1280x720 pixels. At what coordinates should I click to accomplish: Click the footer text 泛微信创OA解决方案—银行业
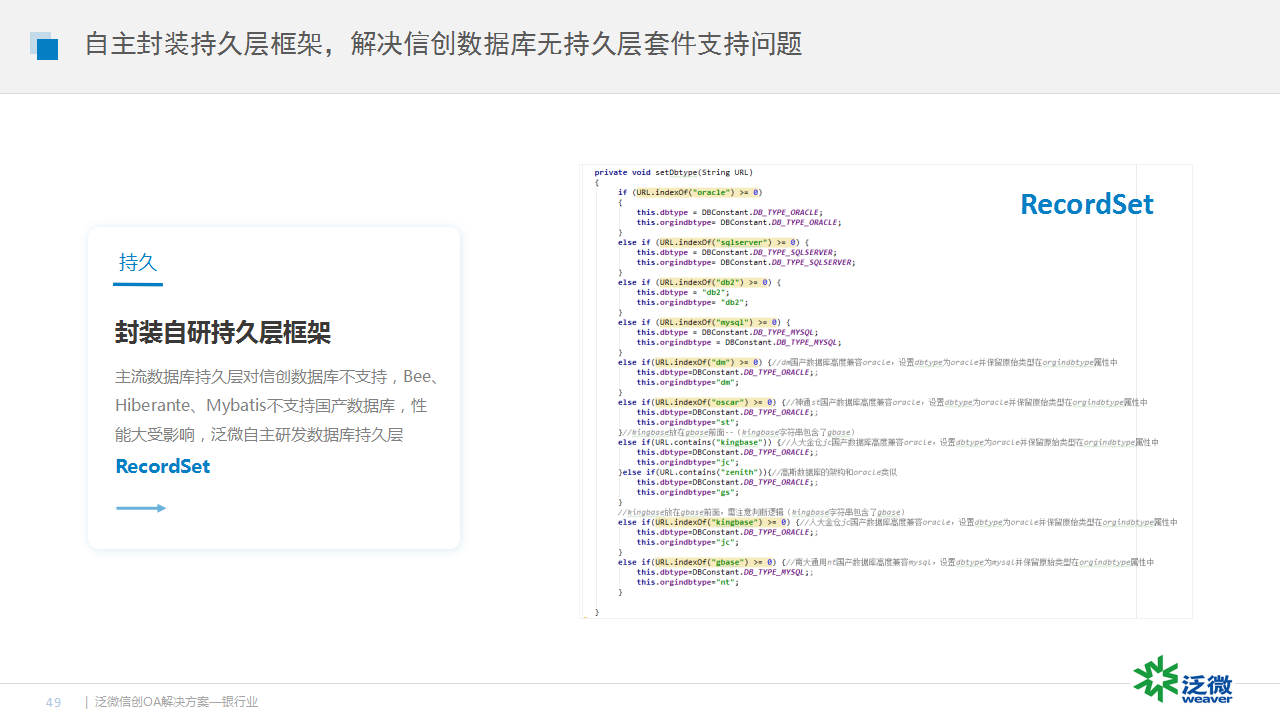pyautogui.click(x=176, y=702)
